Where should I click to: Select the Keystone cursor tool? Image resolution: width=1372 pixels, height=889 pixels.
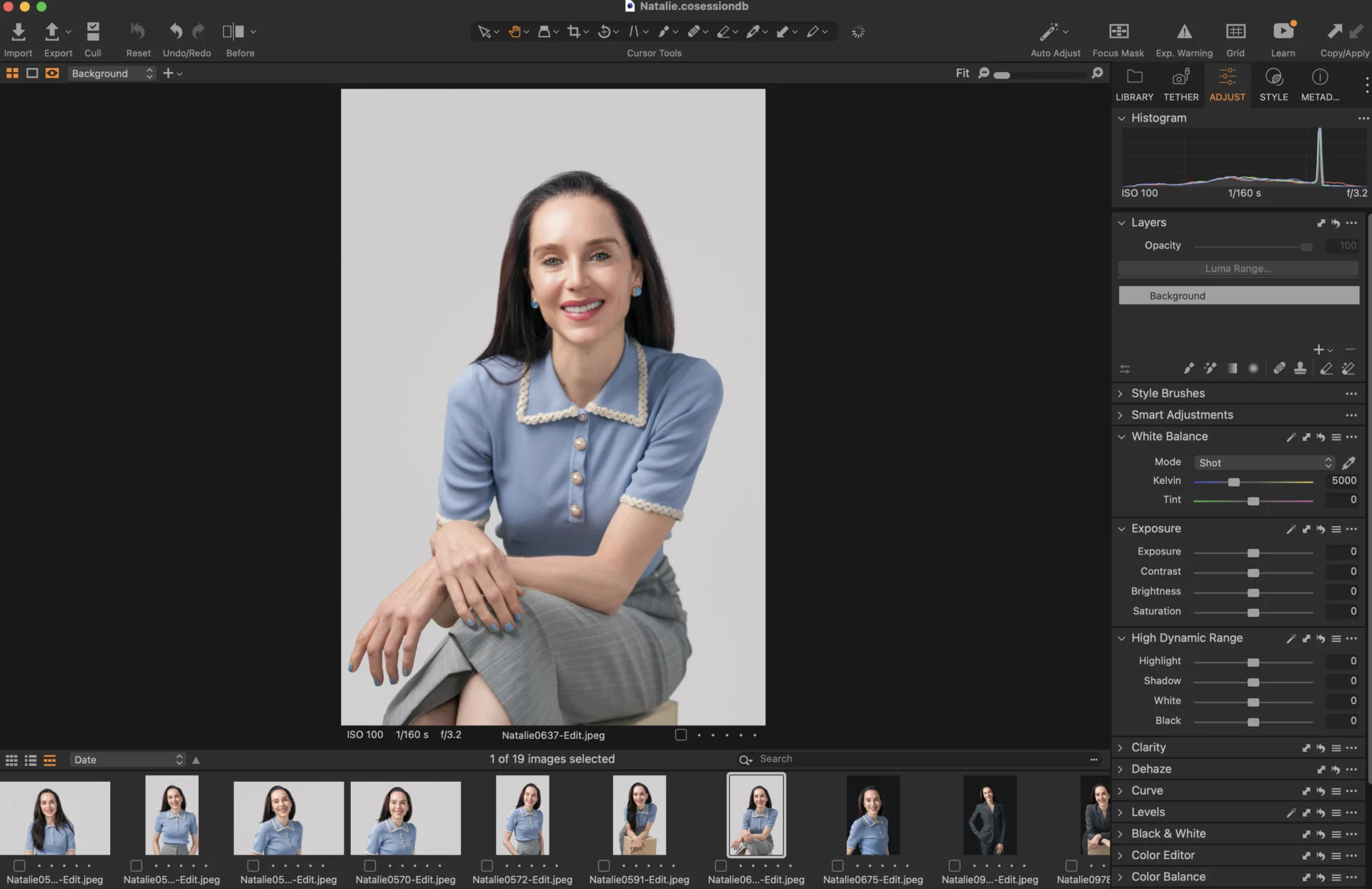coord(634,31)
